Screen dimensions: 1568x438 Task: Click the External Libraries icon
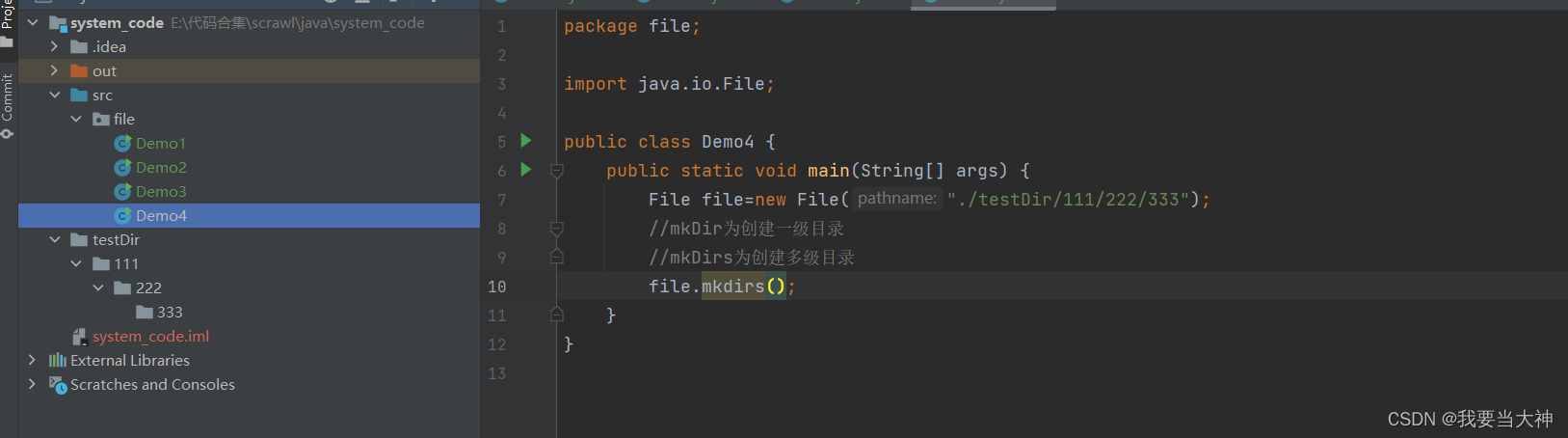[58, 360]
